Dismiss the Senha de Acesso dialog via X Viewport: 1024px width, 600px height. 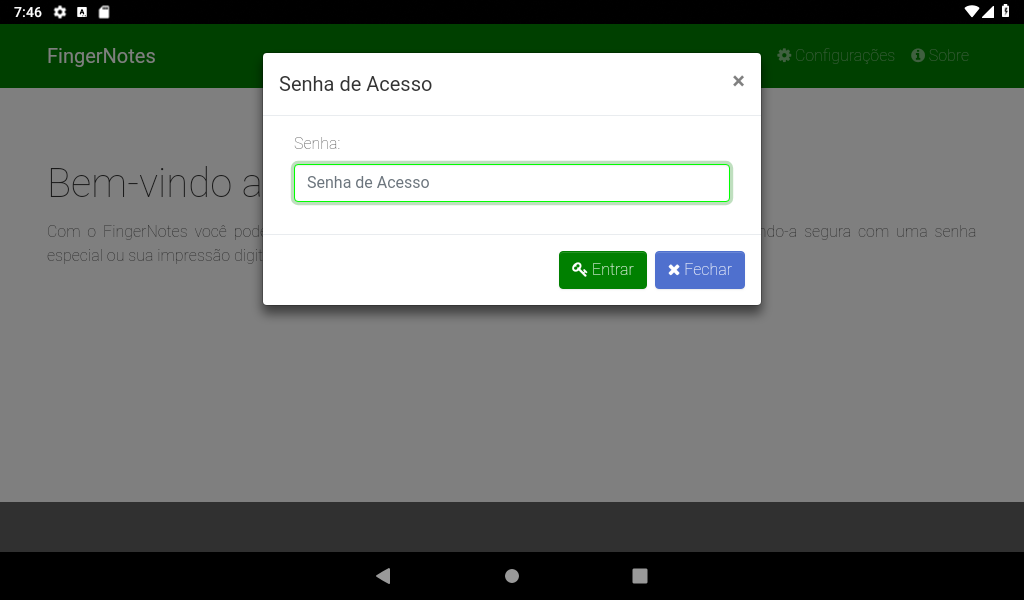coord(738,81)
